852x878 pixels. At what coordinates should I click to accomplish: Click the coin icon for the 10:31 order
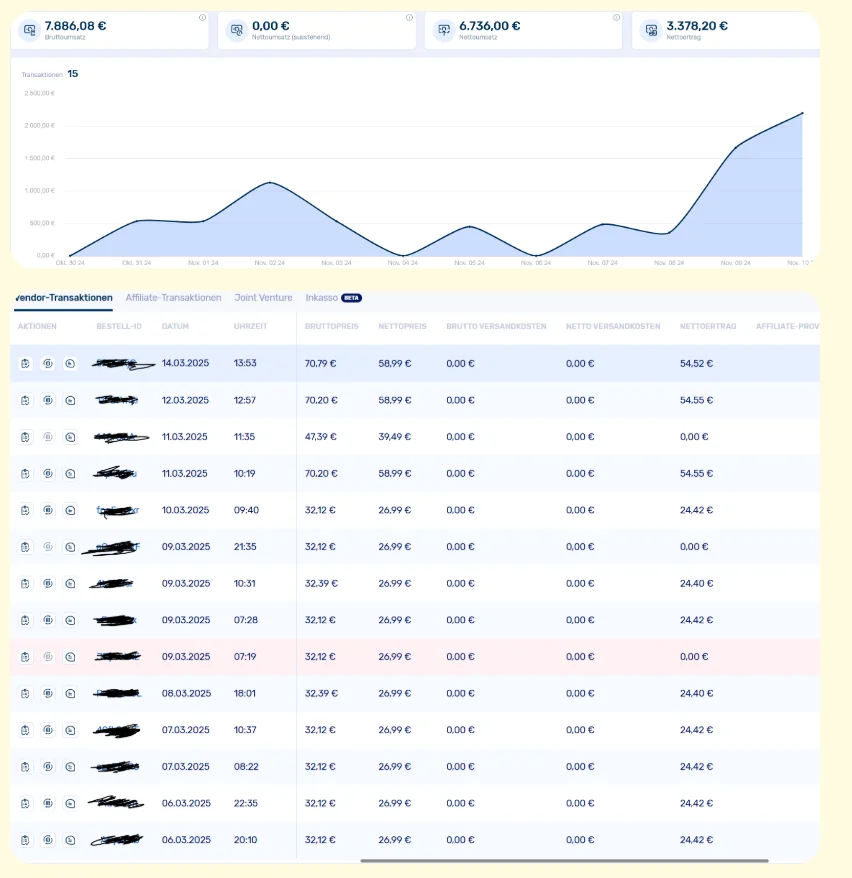click(48, 583)
